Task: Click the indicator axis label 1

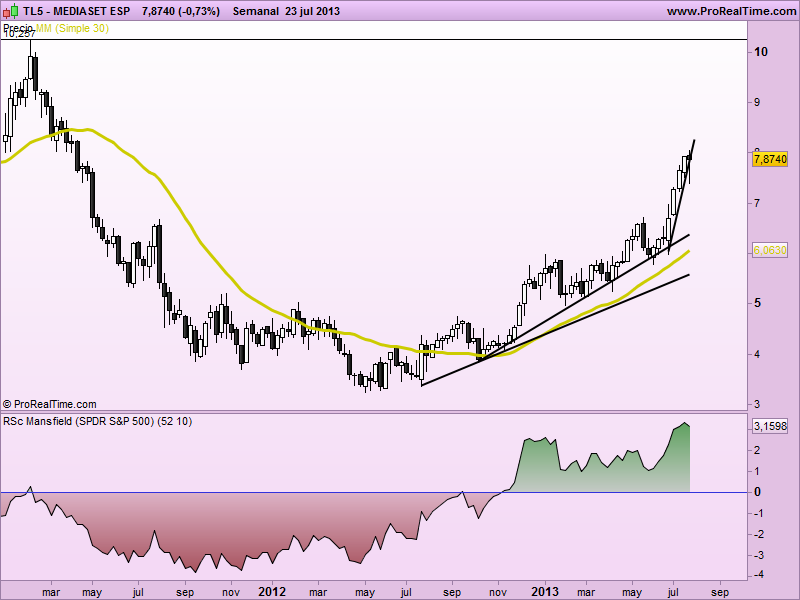Action: tap(758, 471)
